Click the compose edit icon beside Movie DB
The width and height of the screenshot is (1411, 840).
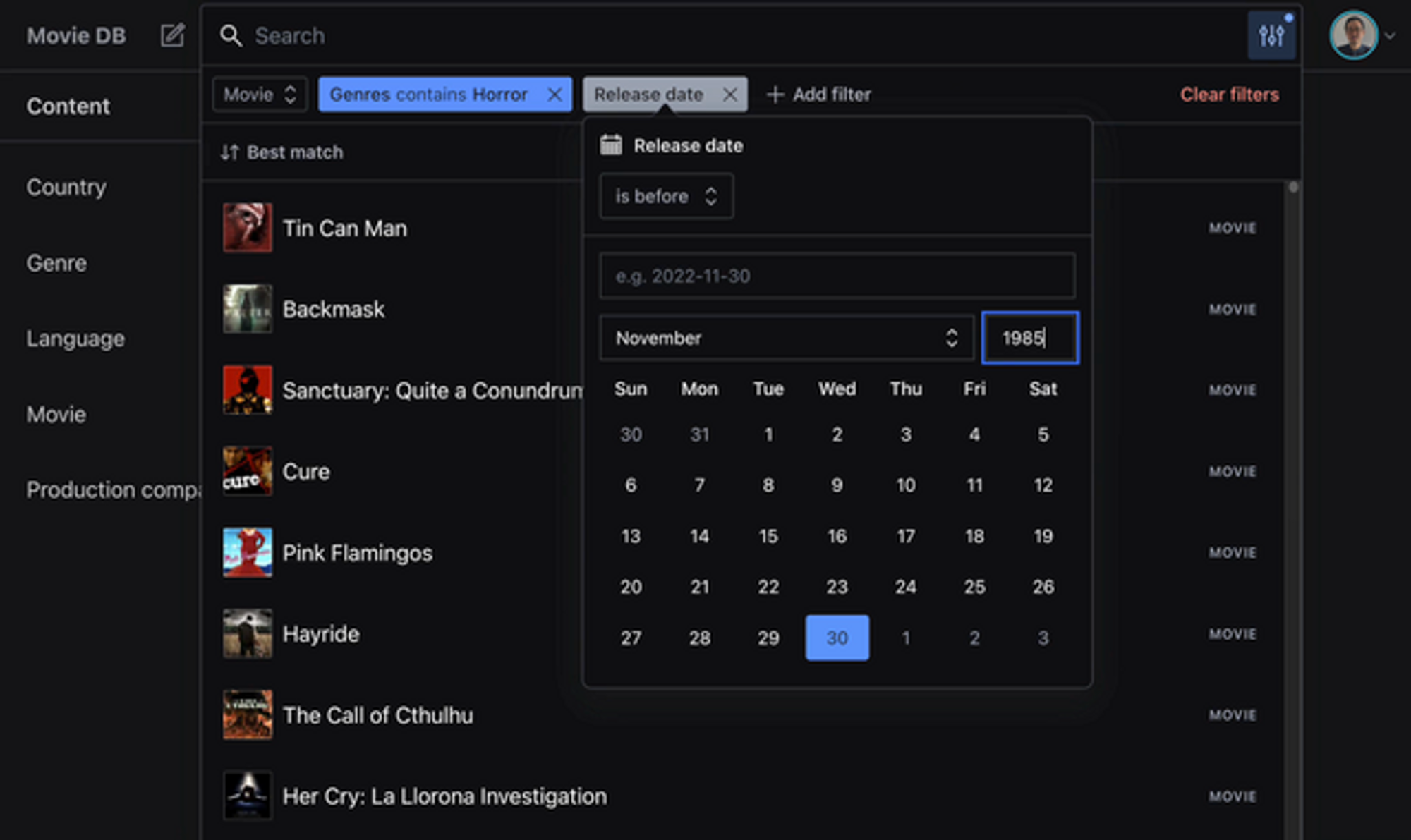pyautogui.click(x=172, y=35)
